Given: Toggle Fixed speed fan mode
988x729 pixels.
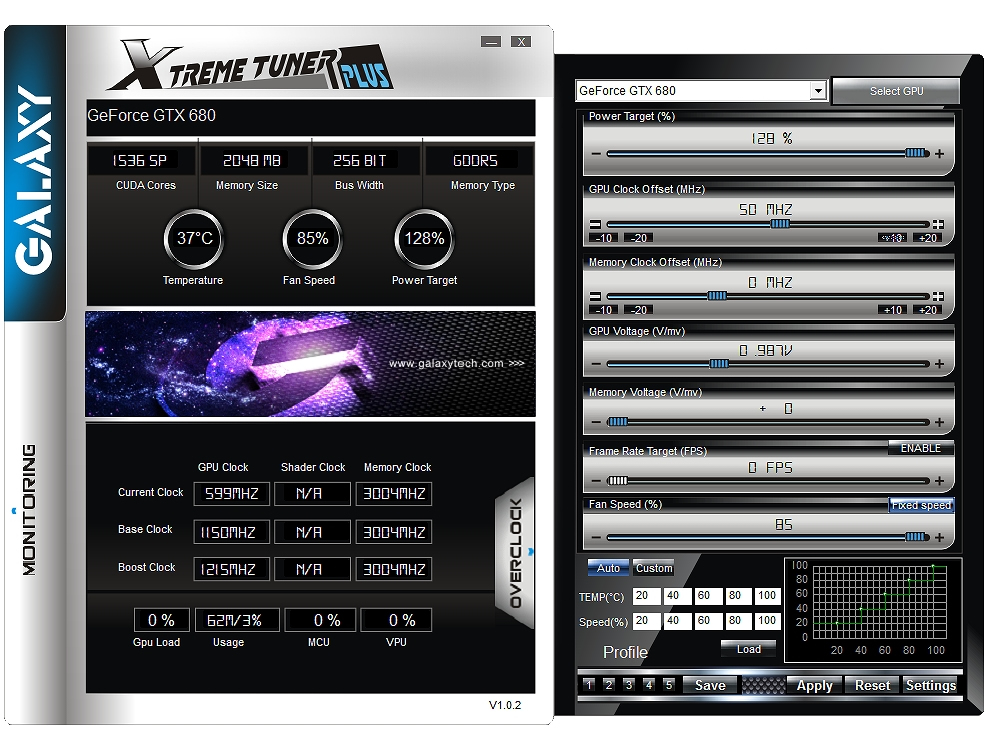Looking at the screenshot, I should pyautogui.click(x=921, y=505).
